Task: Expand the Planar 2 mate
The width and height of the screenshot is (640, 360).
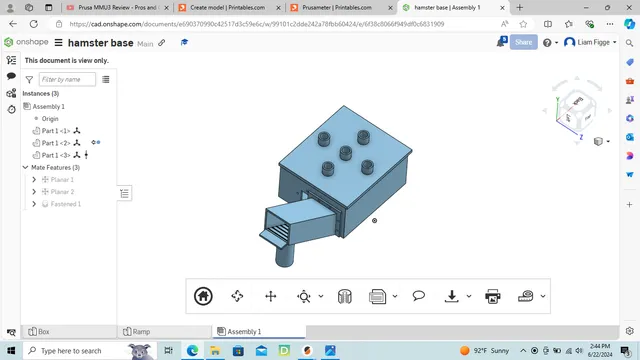Action: [34, 192]
